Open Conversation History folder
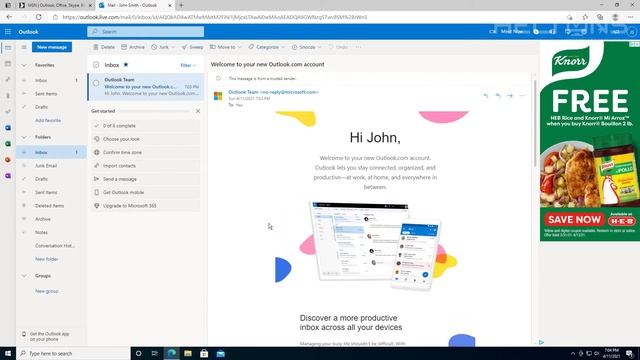 51,246
